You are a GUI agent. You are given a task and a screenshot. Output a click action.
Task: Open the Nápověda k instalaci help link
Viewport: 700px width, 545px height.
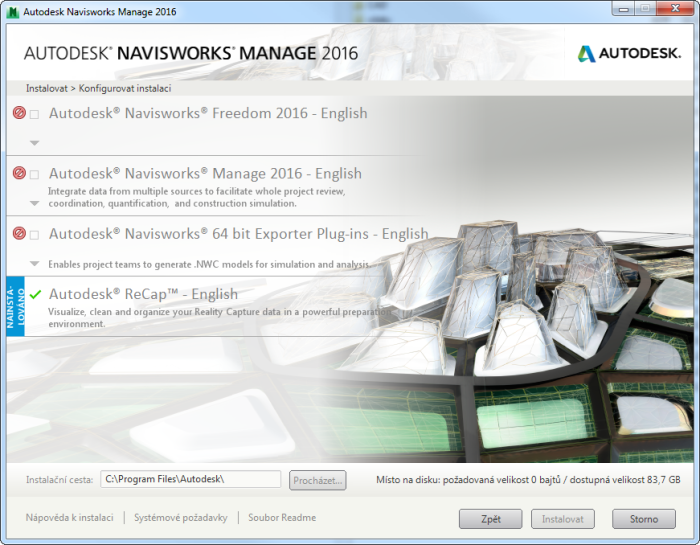coord(69,518)
